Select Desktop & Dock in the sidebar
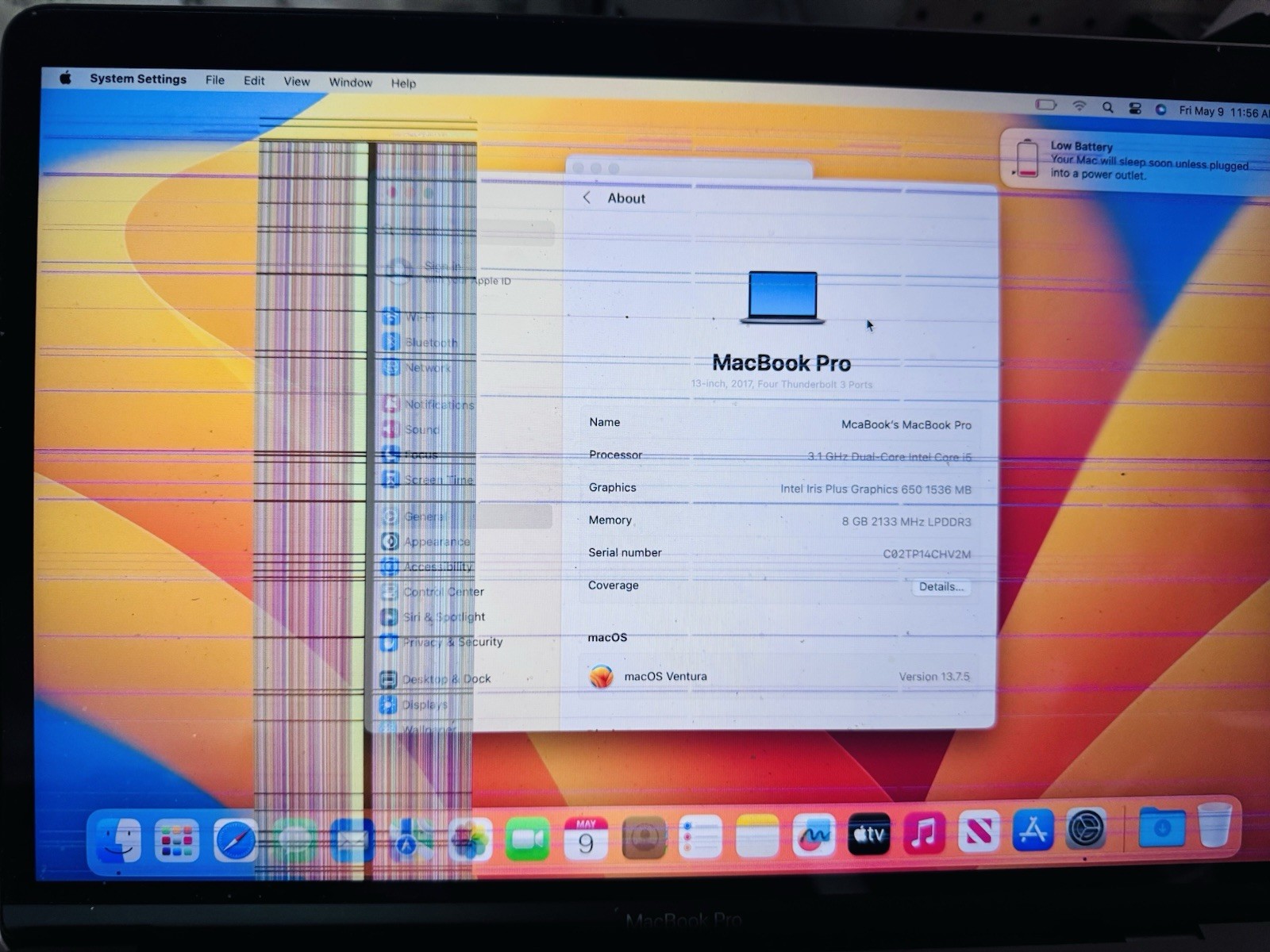The image size is (1270, 952). [x=436, y=679]
